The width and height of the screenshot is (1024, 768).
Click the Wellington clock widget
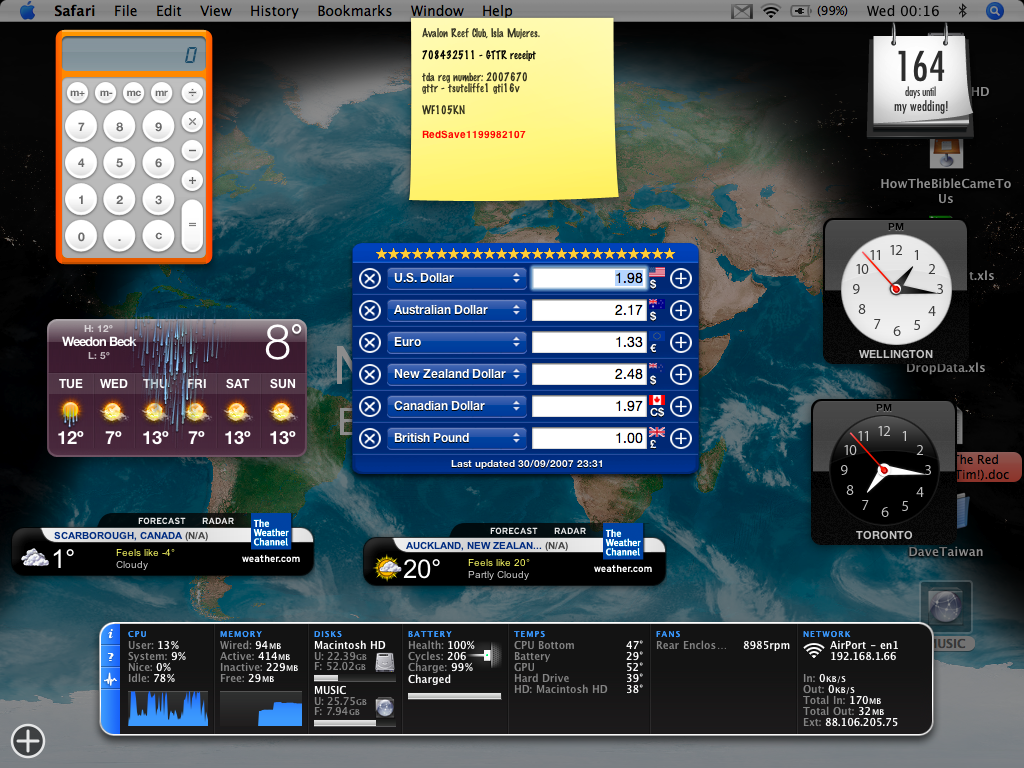(x=895, y=291)
